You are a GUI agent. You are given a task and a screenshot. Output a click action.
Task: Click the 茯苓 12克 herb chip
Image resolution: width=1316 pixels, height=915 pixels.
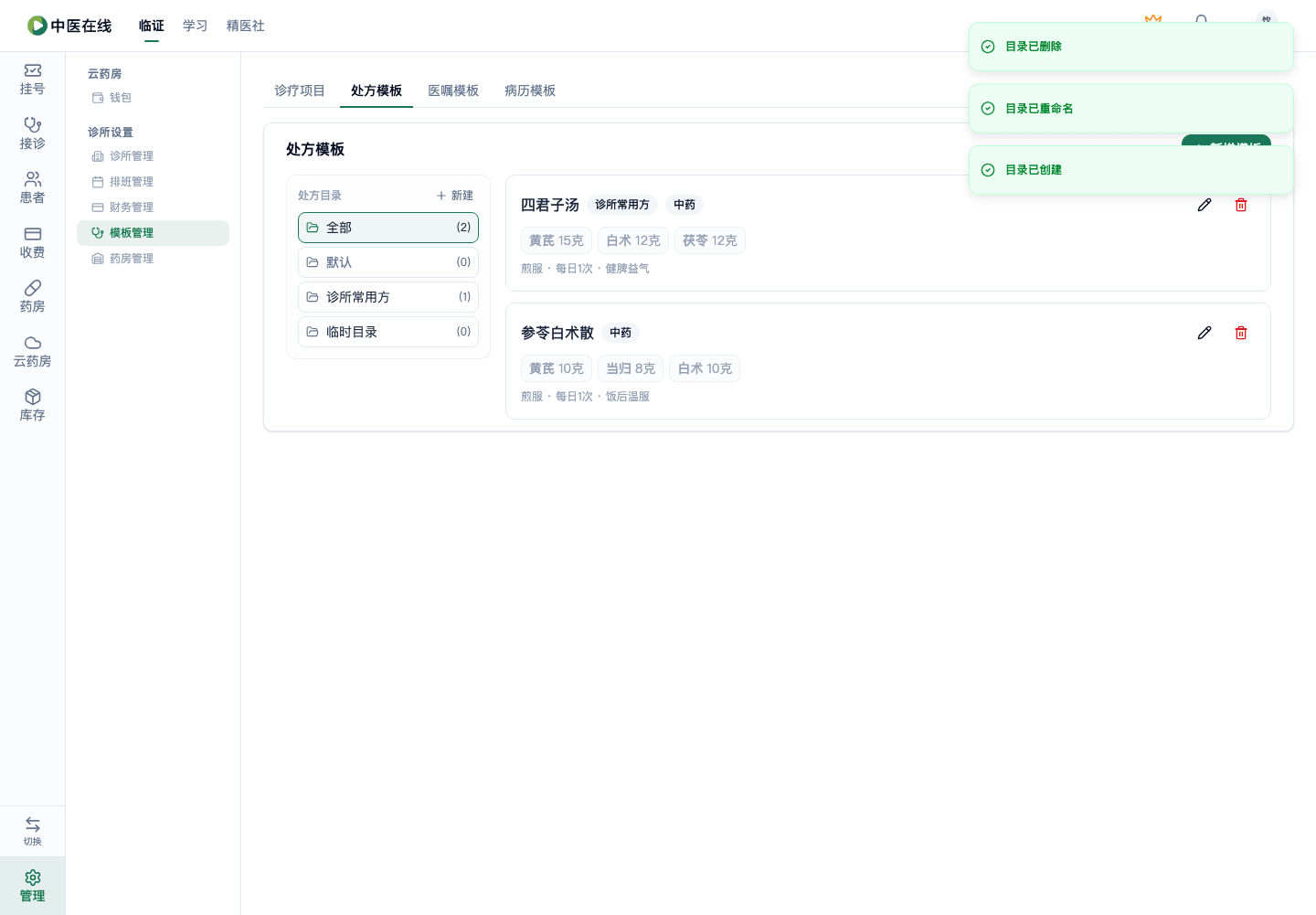[710, 240]
